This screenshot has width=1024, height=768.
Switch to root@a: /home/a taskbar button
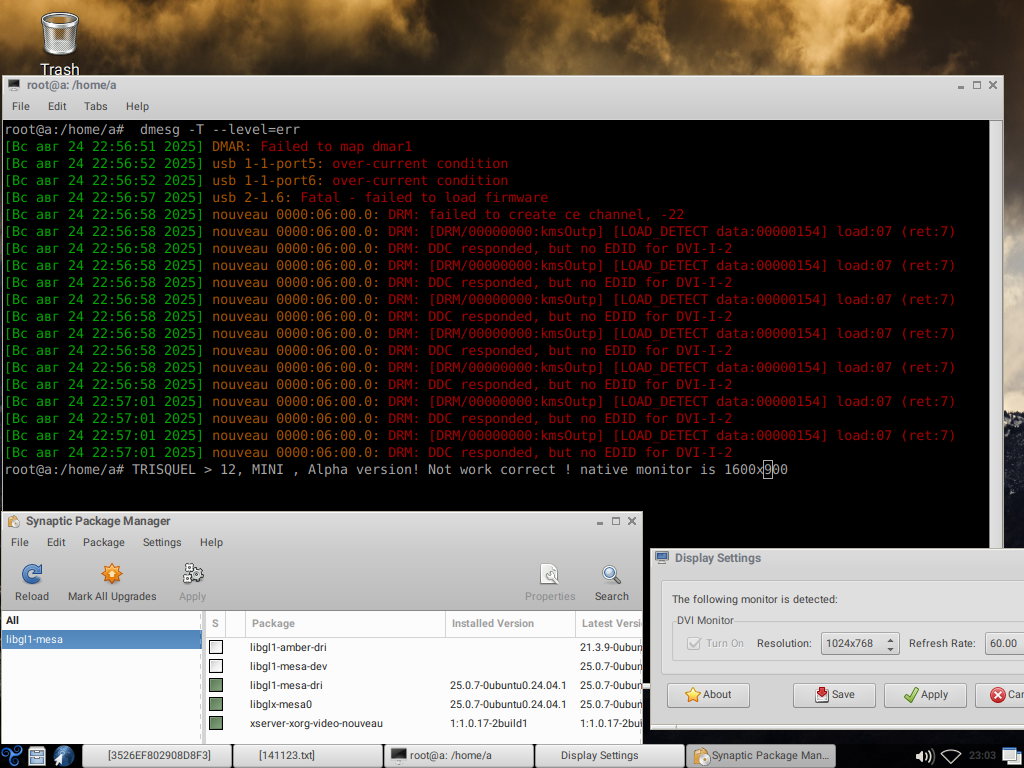click(x=458, y=756)
